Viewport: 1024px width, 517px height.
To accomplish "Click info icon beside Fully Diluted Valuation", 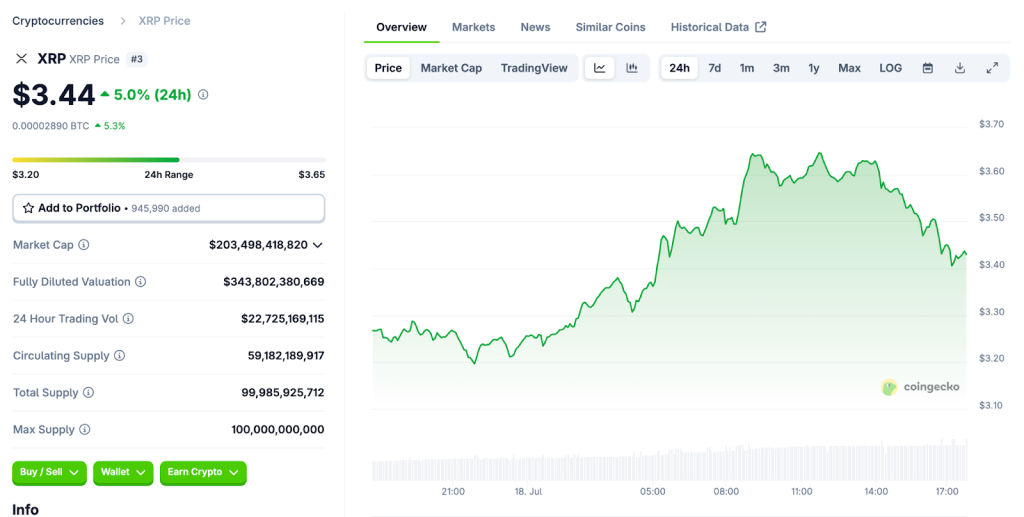I will point(140,281).
